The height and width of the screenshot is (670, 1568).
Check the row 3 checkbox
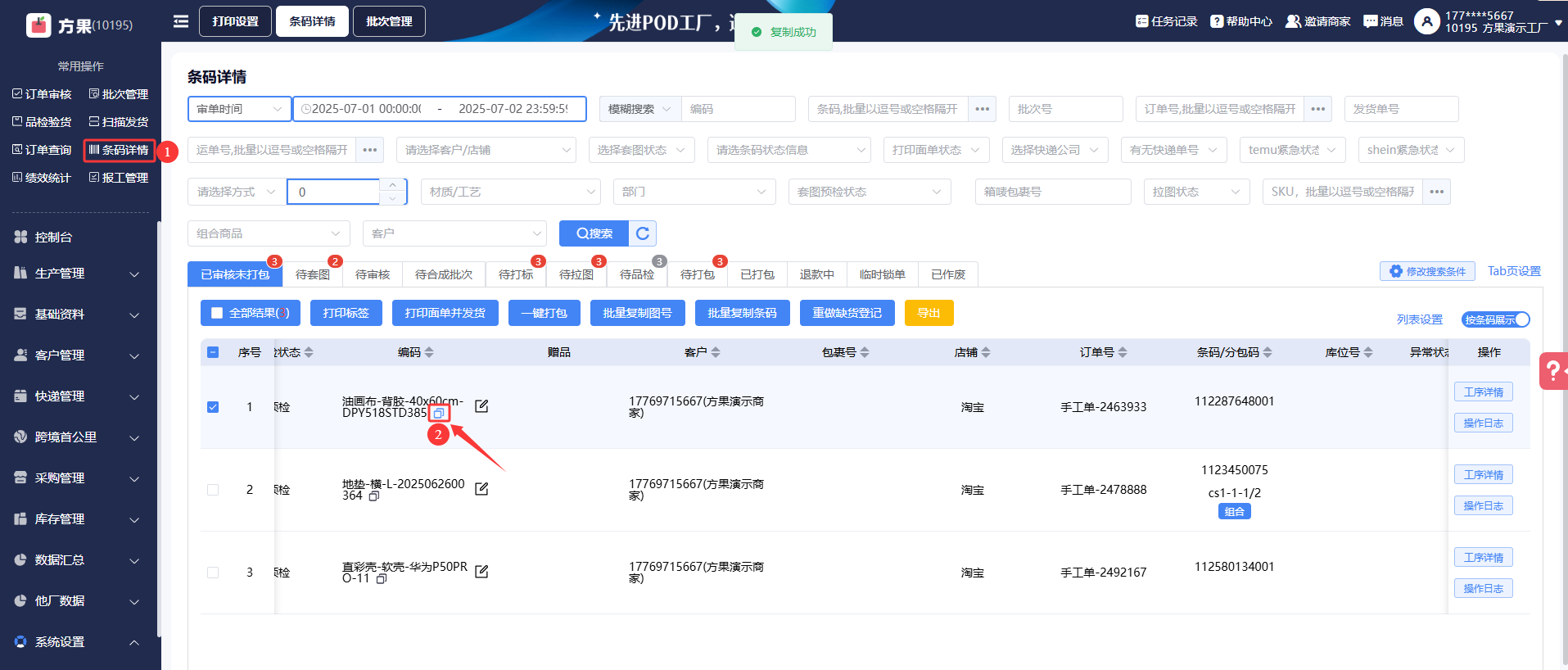pos(213,573)
